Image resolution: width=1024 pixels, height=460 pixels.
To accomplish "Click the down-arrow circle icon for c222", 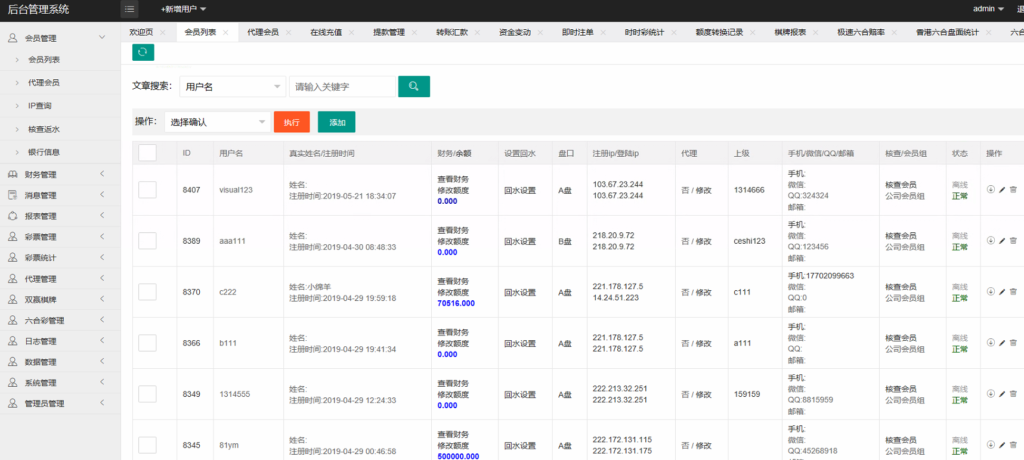I will click(x=991, y=292).
